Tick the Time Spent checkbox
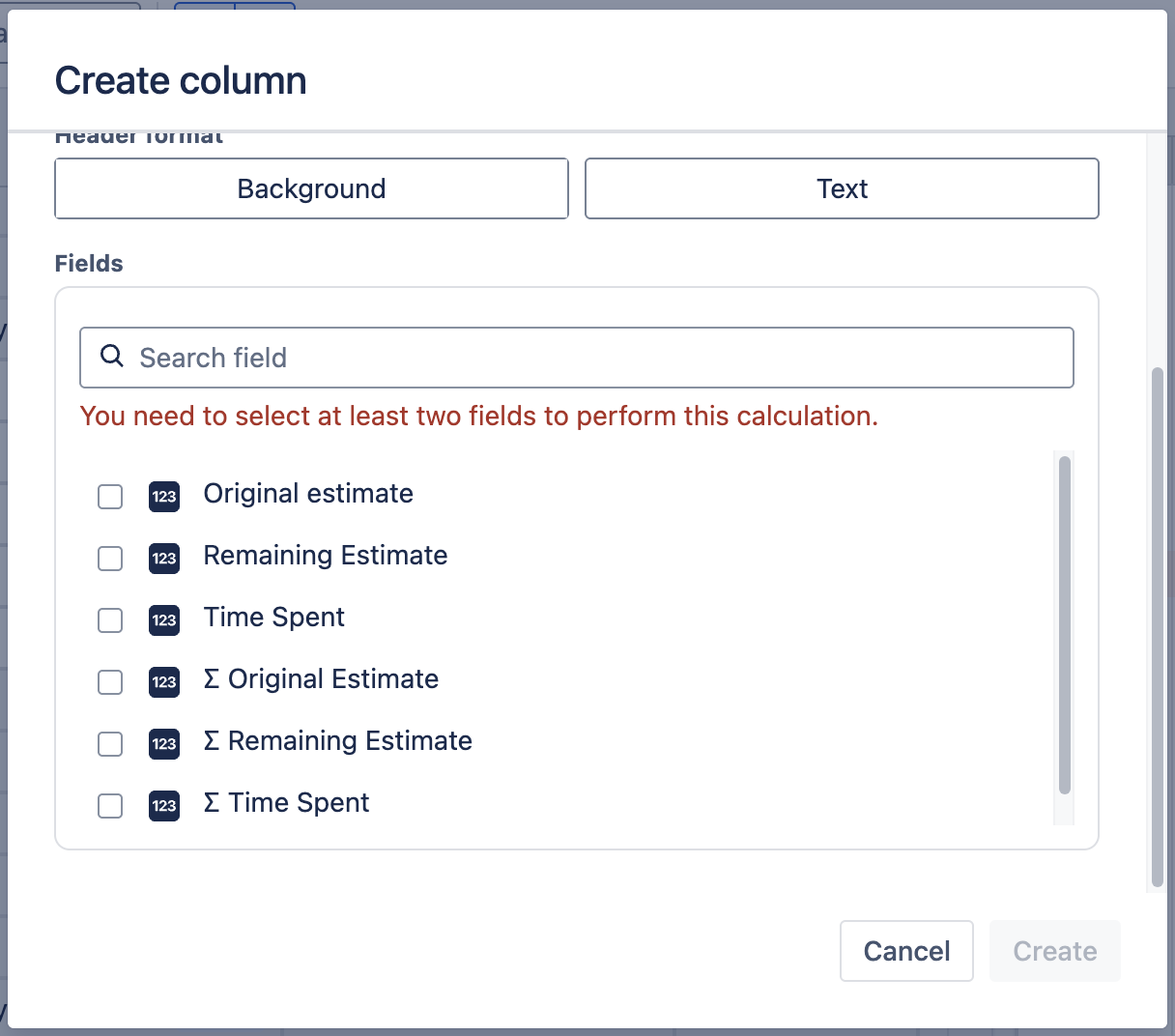The height and width of the screenshot is (1036, 1175). click(110, 620)
